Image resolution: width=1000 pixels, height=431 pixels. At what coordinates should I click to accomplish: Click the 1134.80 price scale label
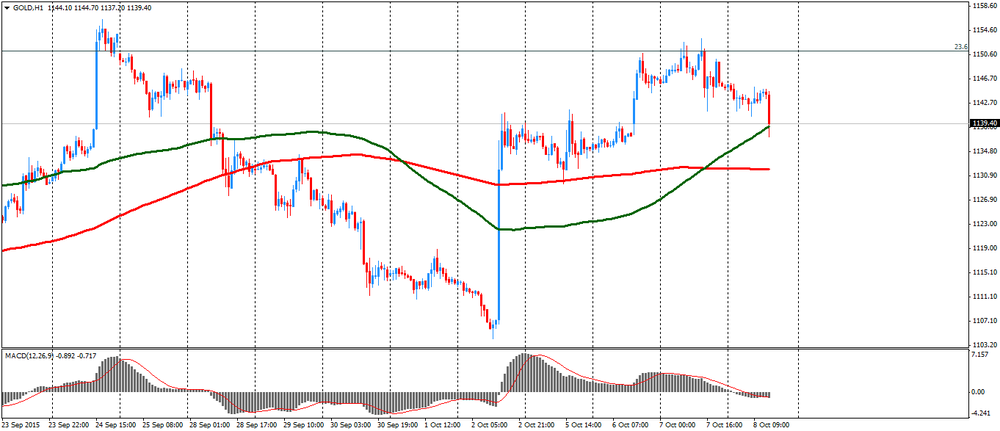click(x=983, y=151)
